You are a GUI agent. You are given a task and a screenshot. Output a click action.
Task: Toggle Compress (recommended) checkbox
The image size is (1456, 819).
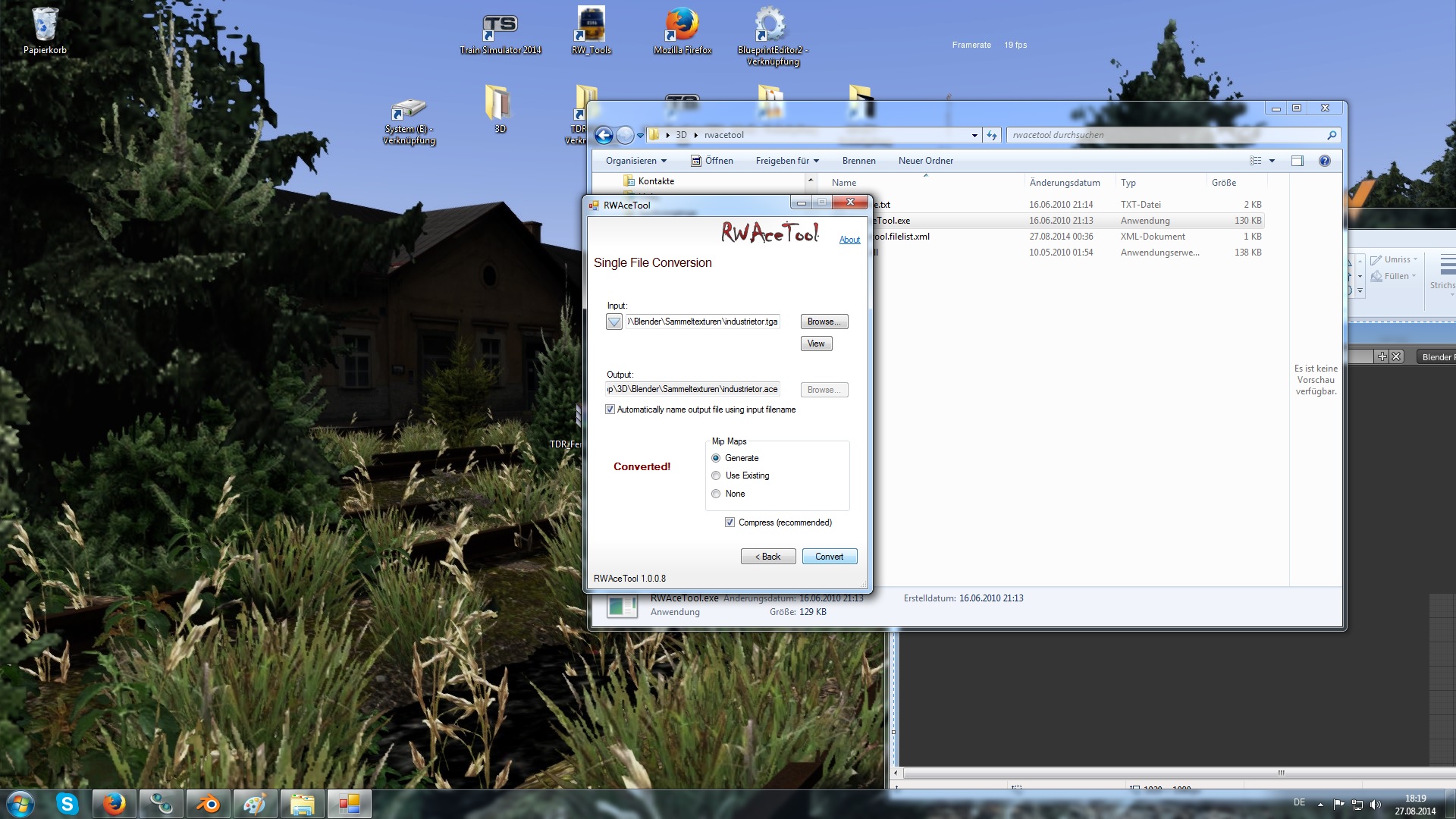[730, 522]
